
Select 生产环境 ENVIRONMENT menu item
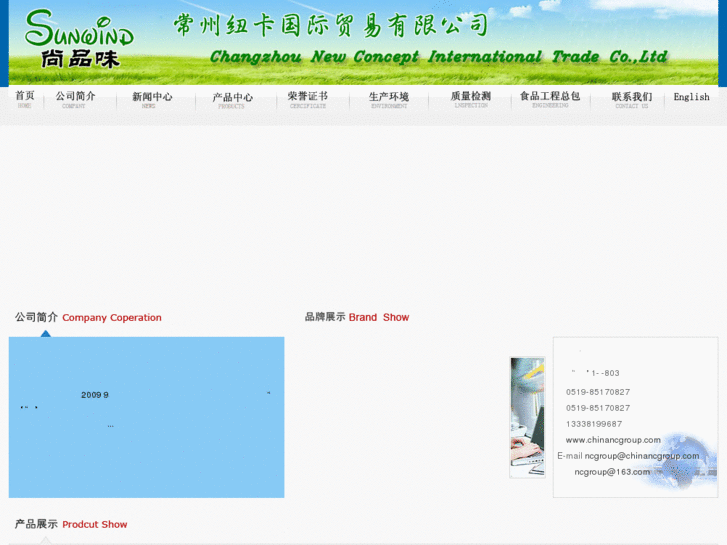pyautogui.click(x=389, y=100)
